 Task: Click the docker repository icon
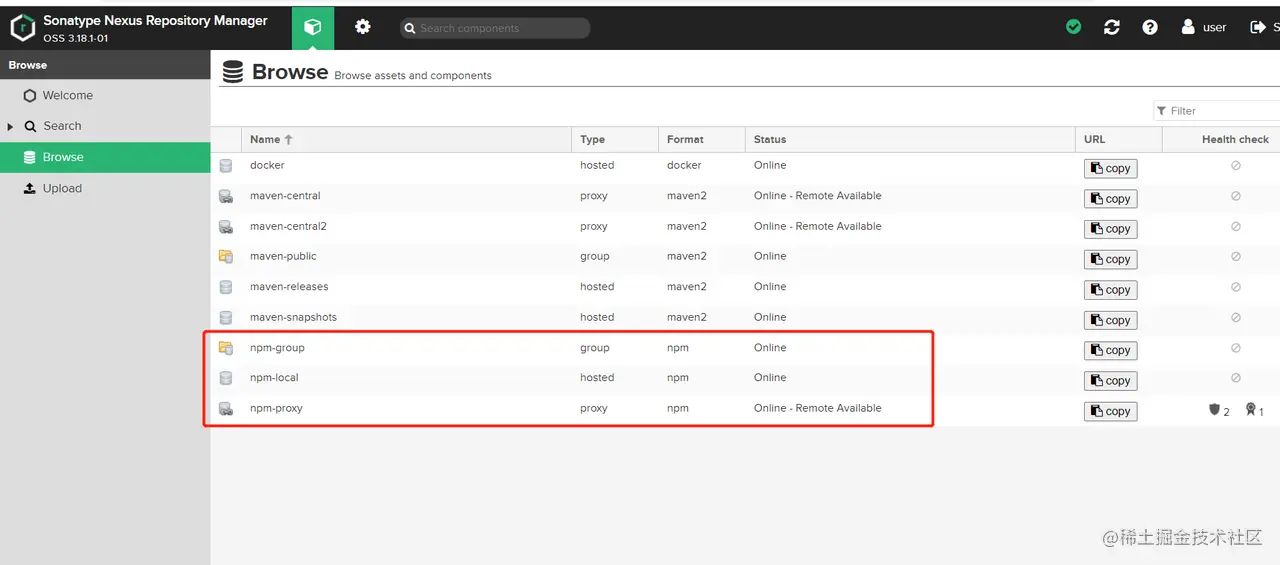tap(226, 166)
